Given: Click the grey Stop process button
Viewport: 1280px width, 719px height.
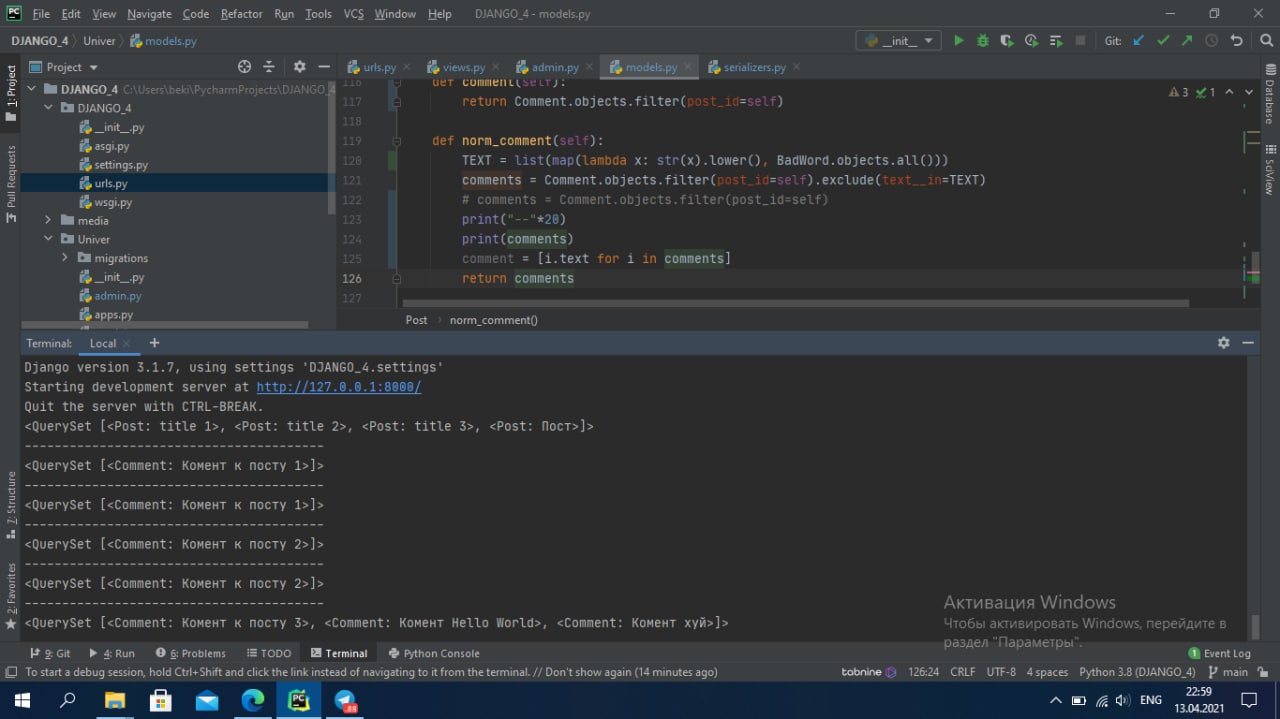Looking at the screenshot, I should point(1080,41).
